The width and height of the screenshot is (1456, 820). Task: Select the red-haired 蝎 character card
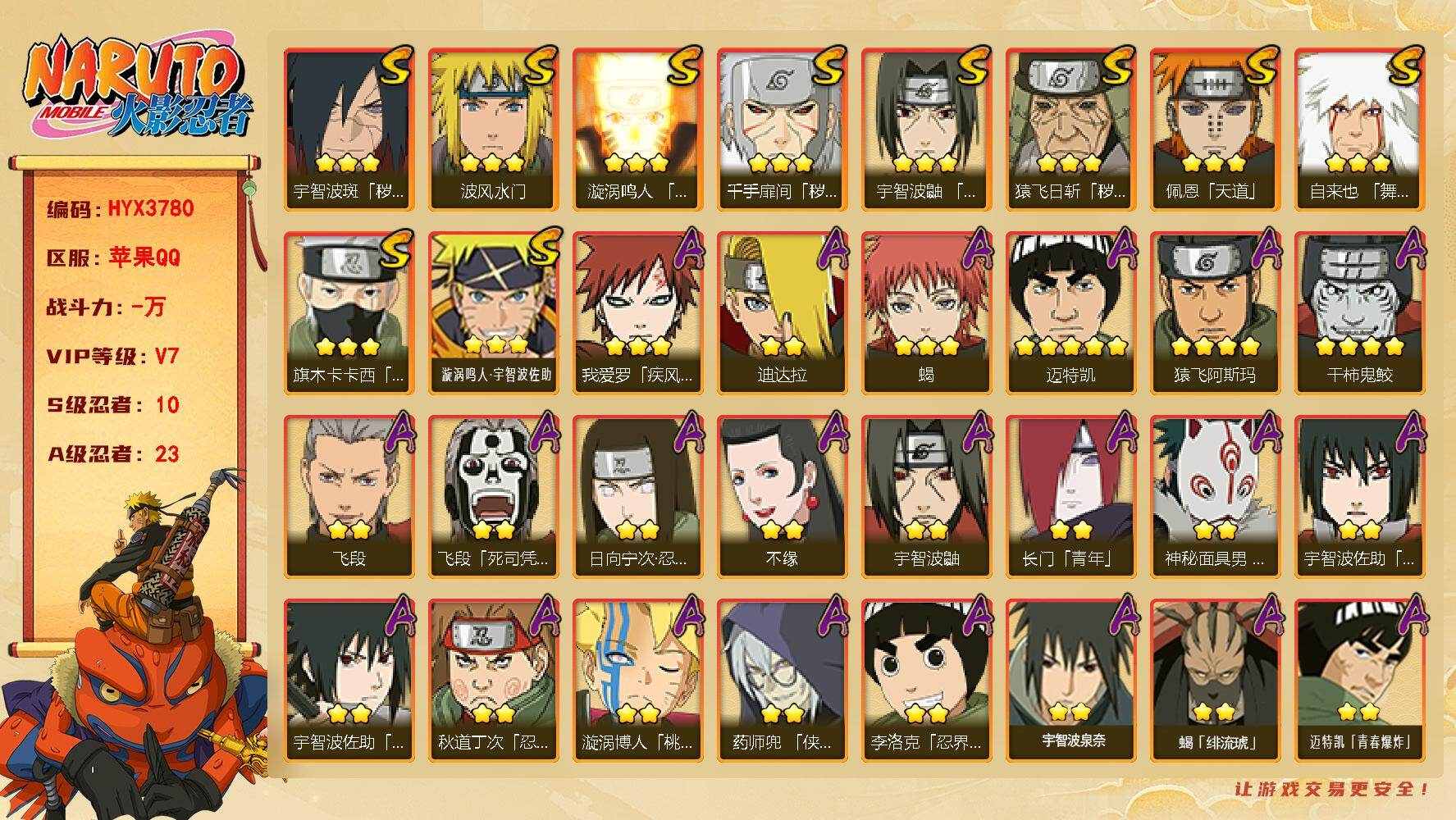pos(926,313)
